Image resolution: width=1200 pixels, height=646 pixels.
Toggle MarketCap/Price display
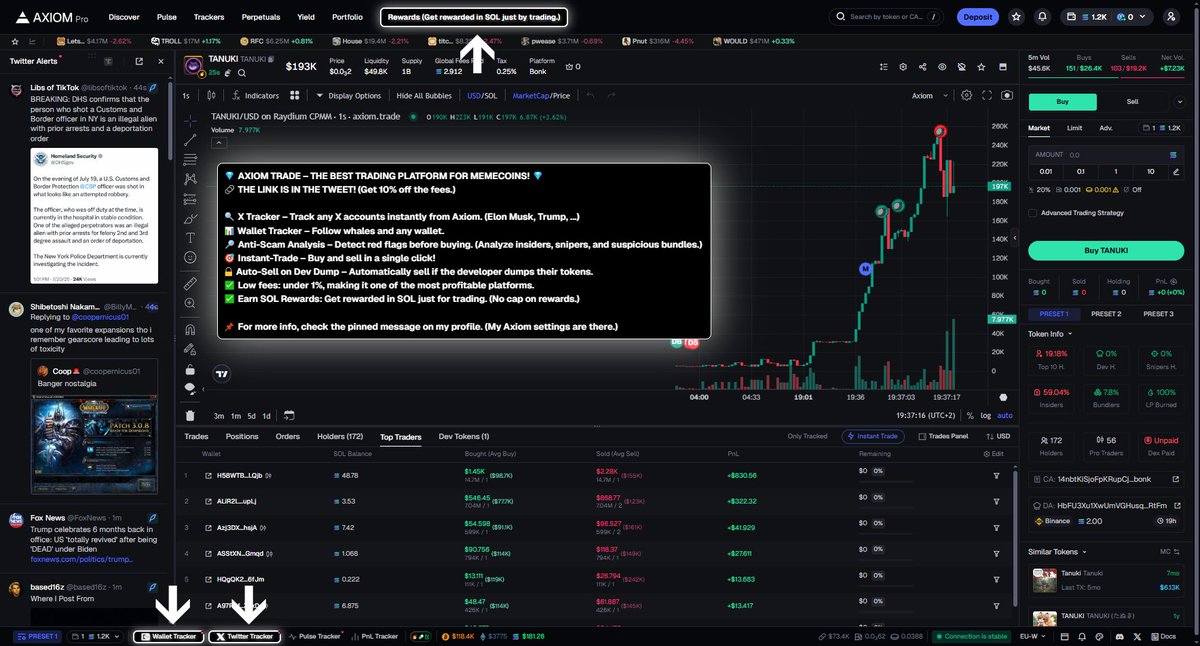(x=541, y=96)
